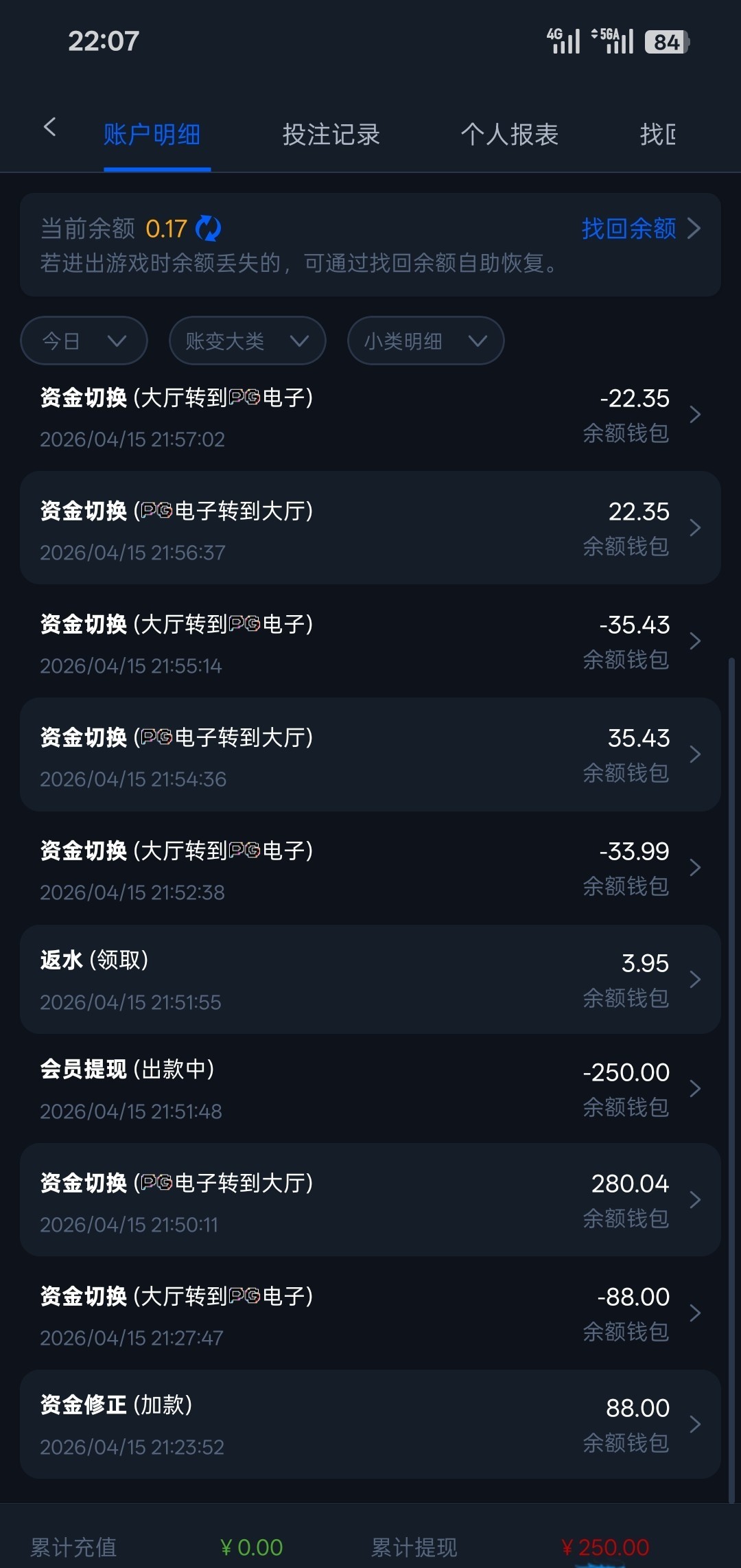Tap chevron on the -22.35 transfer row

(x=694, y=415)
